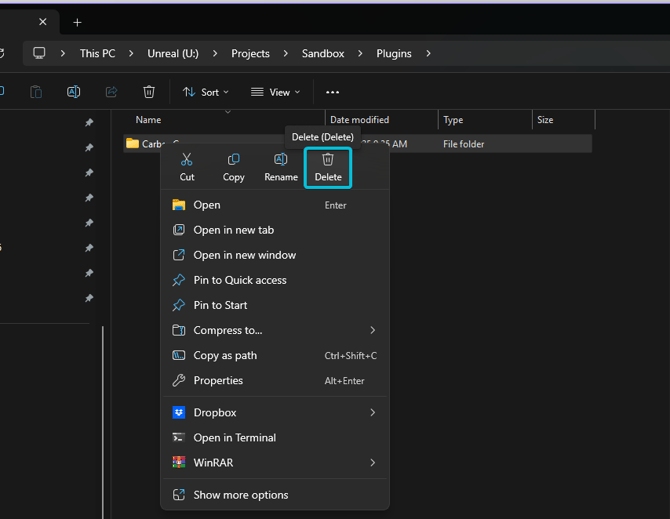Navigate to Sandbox breadcrumb

(x=323, y=53)
